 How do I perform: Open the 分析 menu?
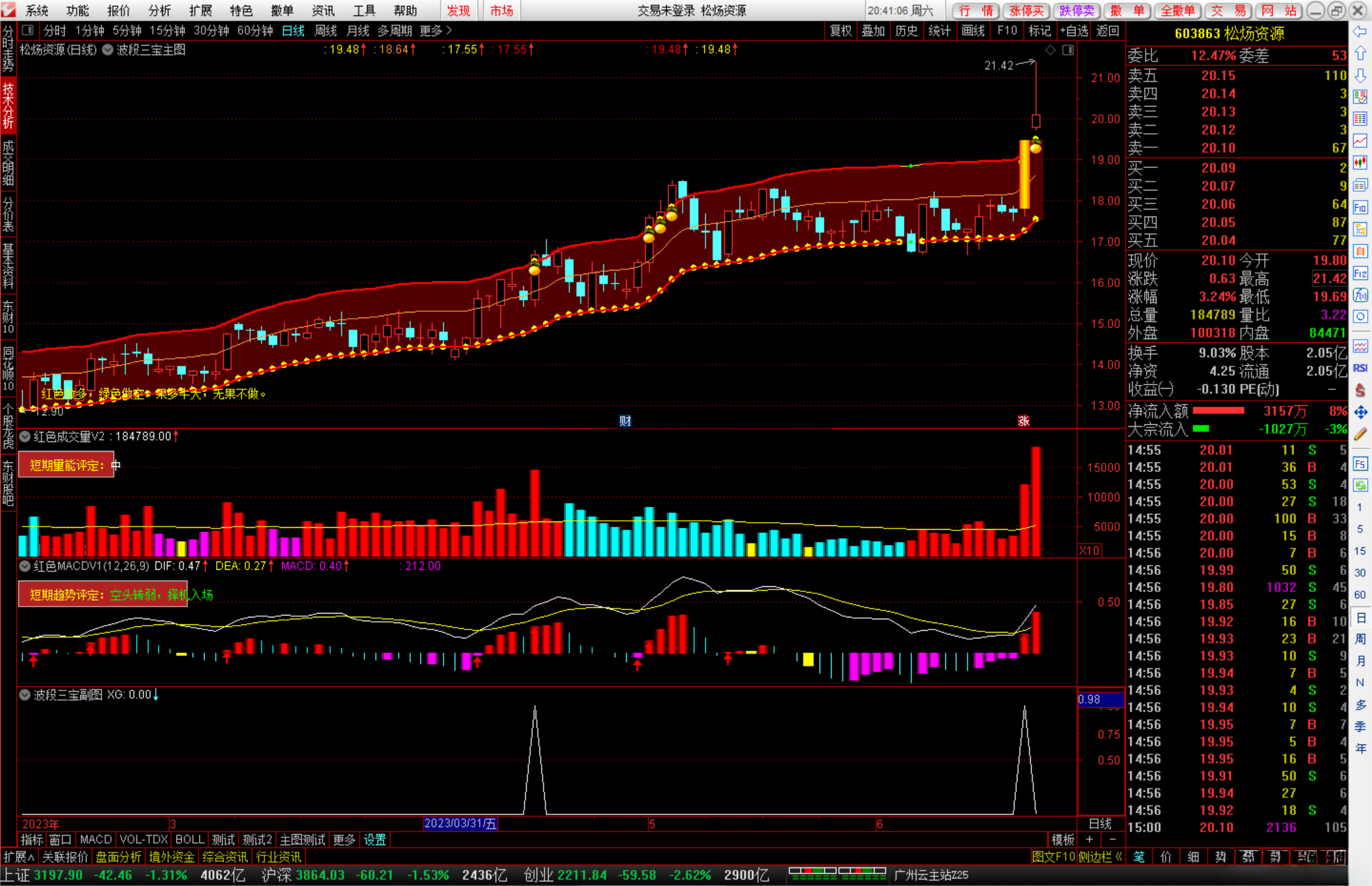(159, 10)
